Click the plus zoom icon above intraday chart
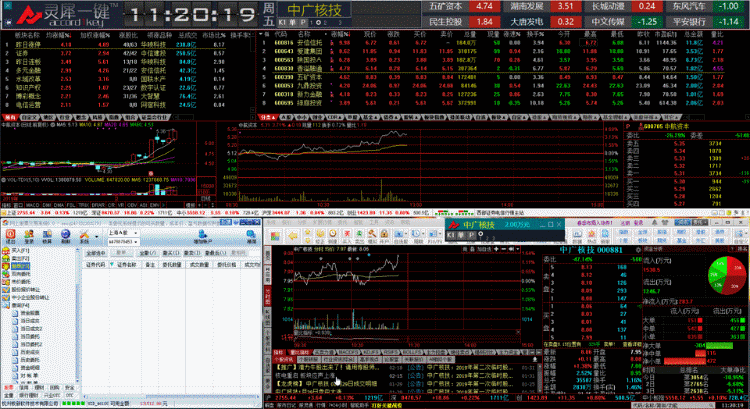Viewport: 750px width, 409px height. pyautogui.click(x=496, y=249)
